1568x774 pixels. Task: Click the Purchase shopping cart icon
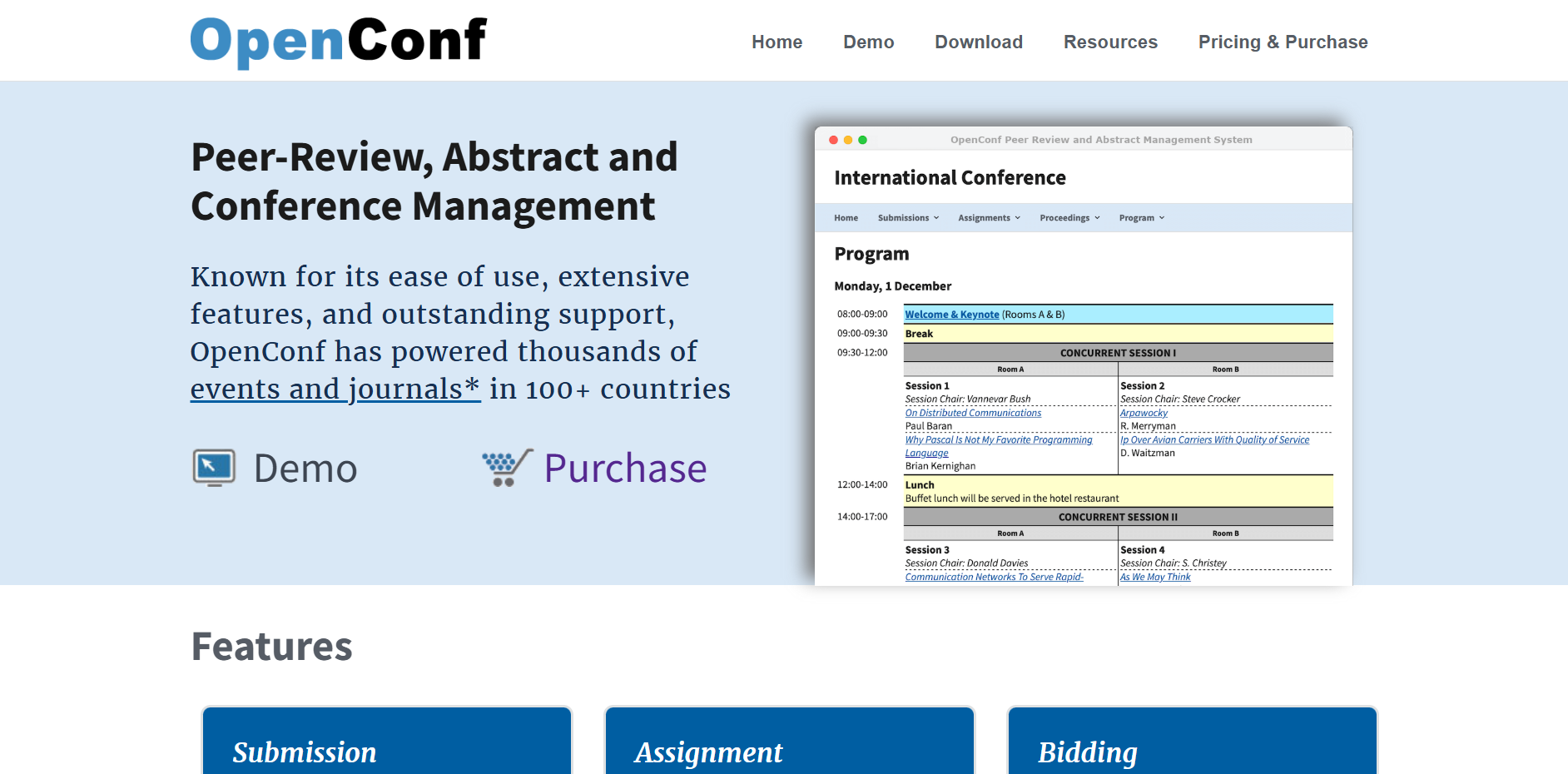pyautogui.click(x=504, y=468)
